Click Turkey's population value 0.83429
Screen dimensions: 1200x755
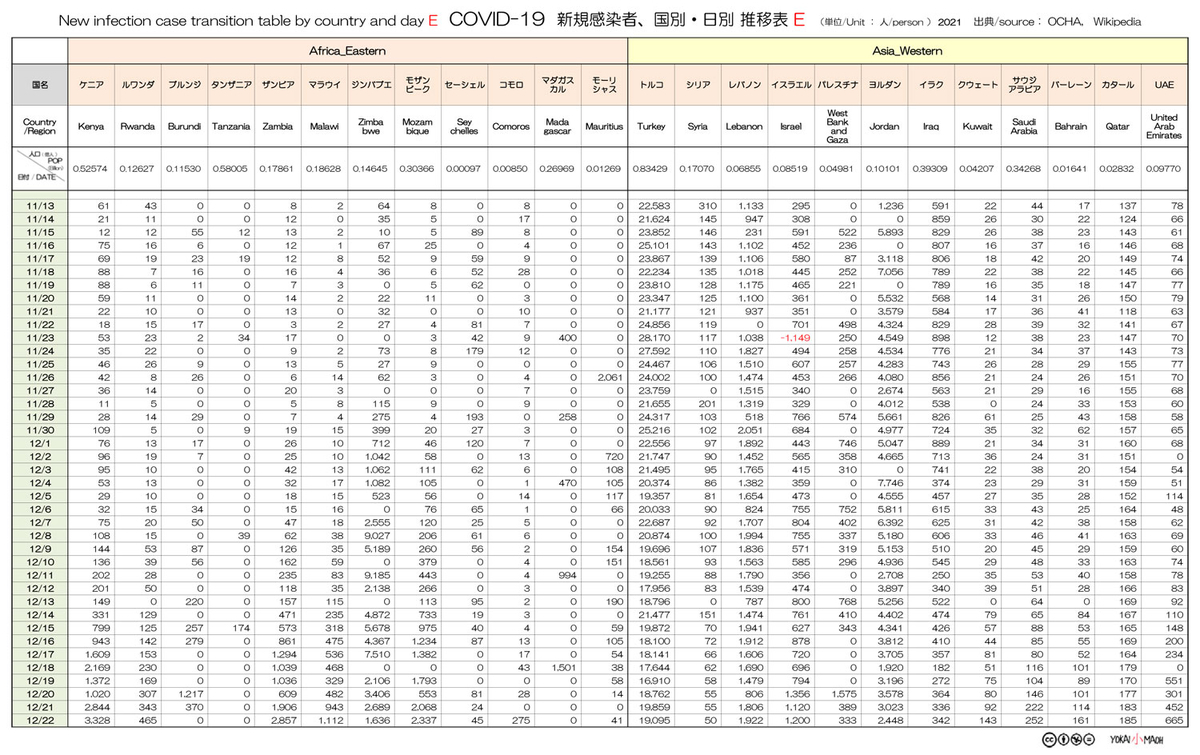652,169
